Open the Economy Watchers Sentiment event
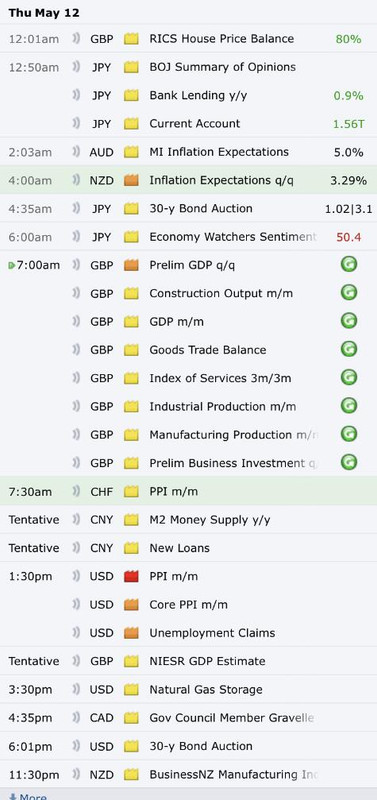This screenshot has height=800, width=377. (233, 237)
